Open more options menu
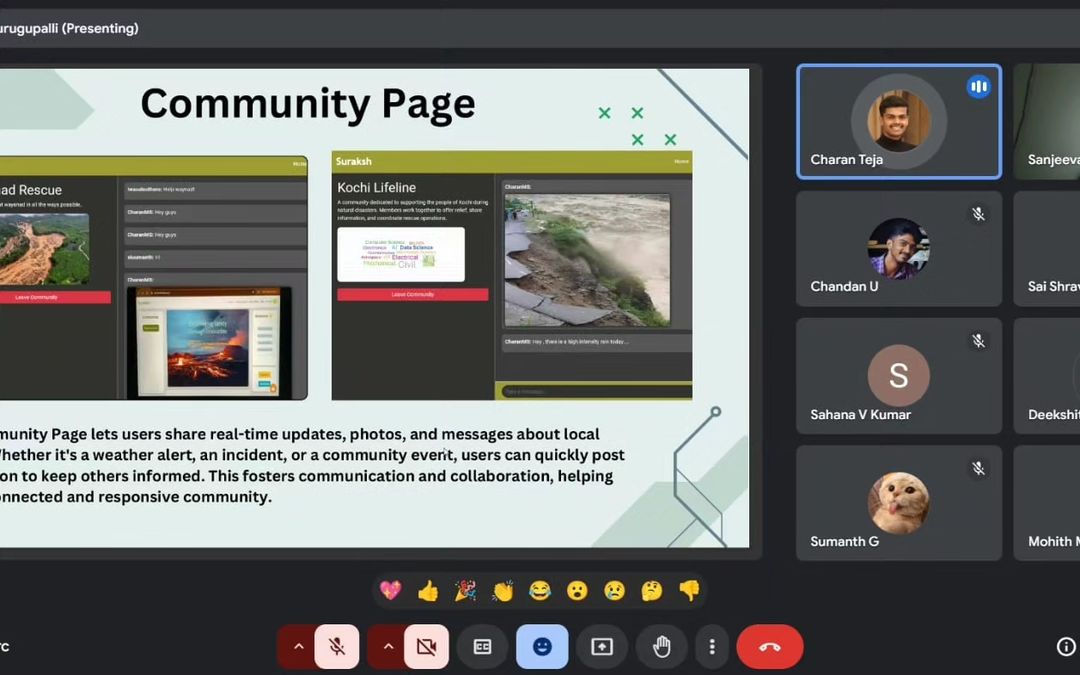The height and width of the screenshot is (675, 1080). pos(712,647)
